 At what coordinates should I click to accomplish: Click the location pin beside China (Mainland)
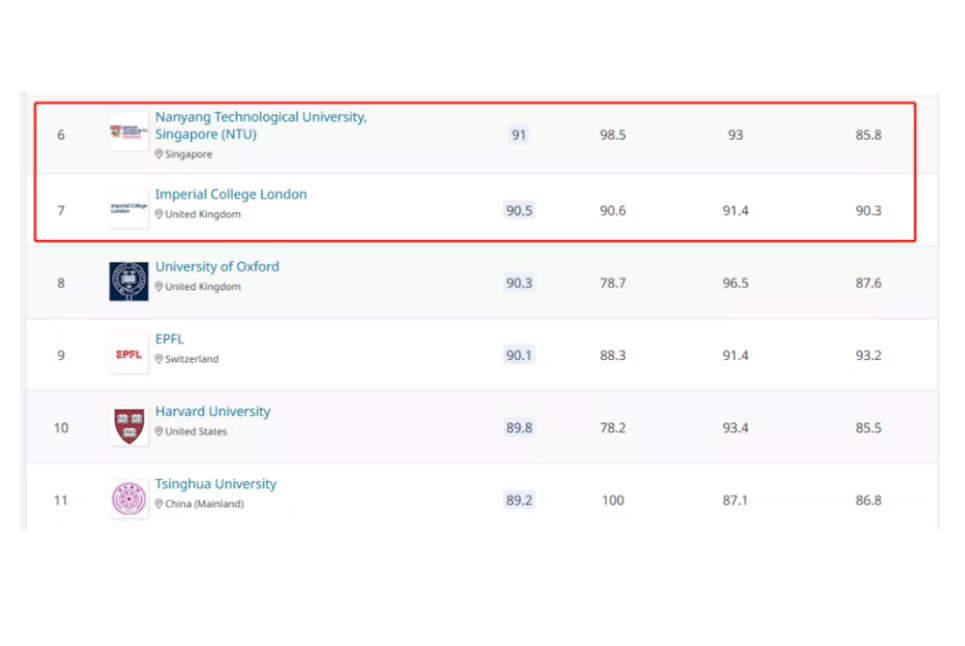tap(159, 504)
